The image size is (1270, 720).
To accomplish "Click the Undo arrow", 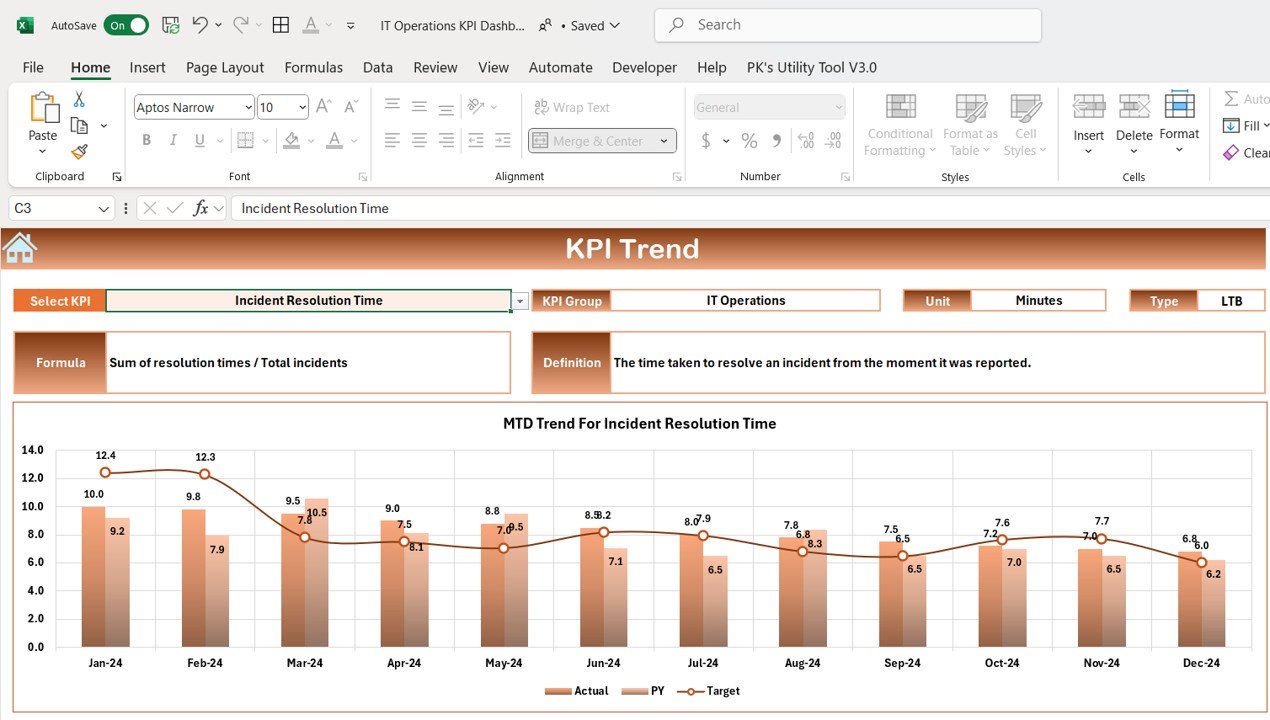I will coord(200,25).
